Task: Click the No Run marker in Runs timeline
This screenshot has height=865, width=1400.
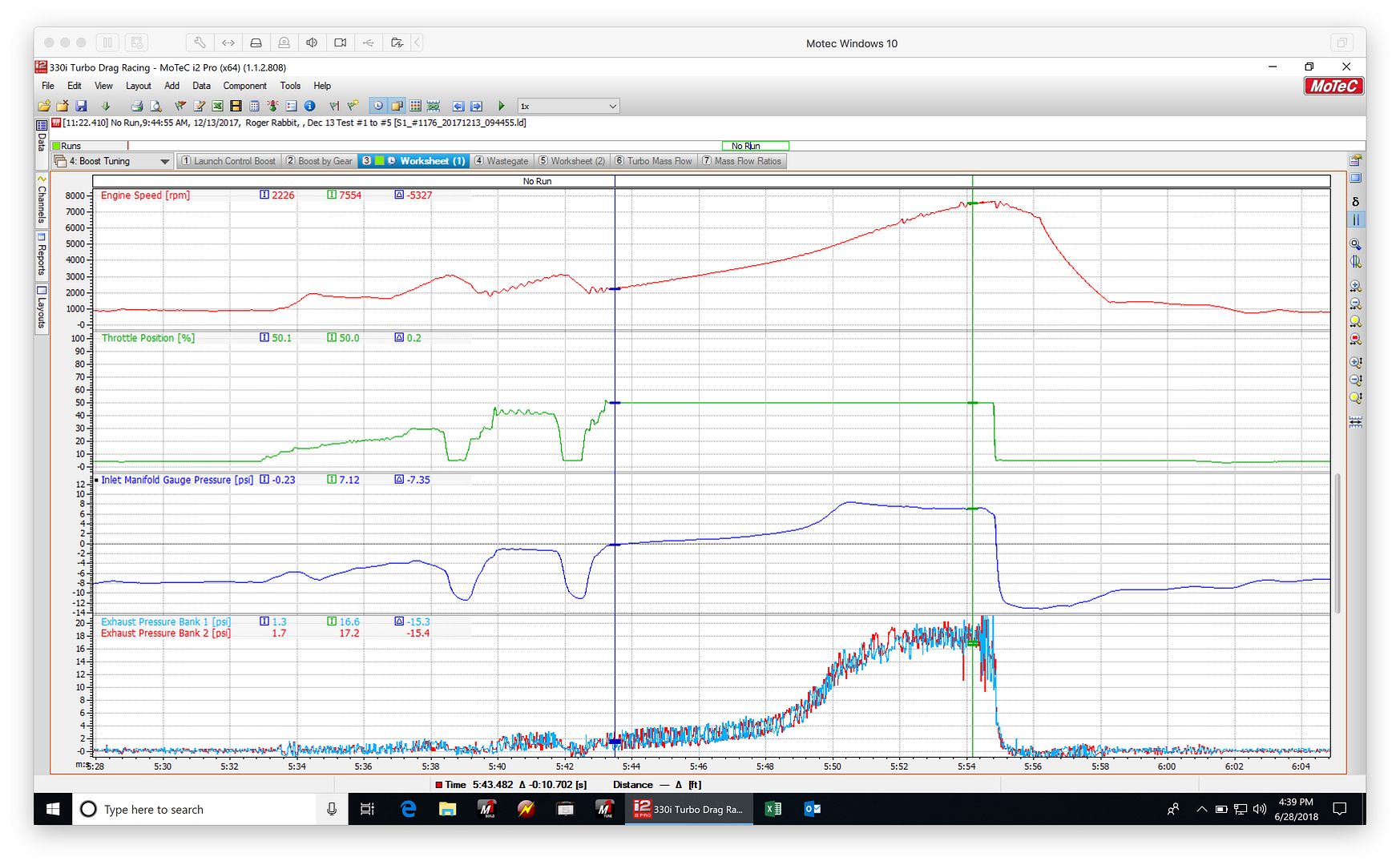Action: (x=755, y=146)
